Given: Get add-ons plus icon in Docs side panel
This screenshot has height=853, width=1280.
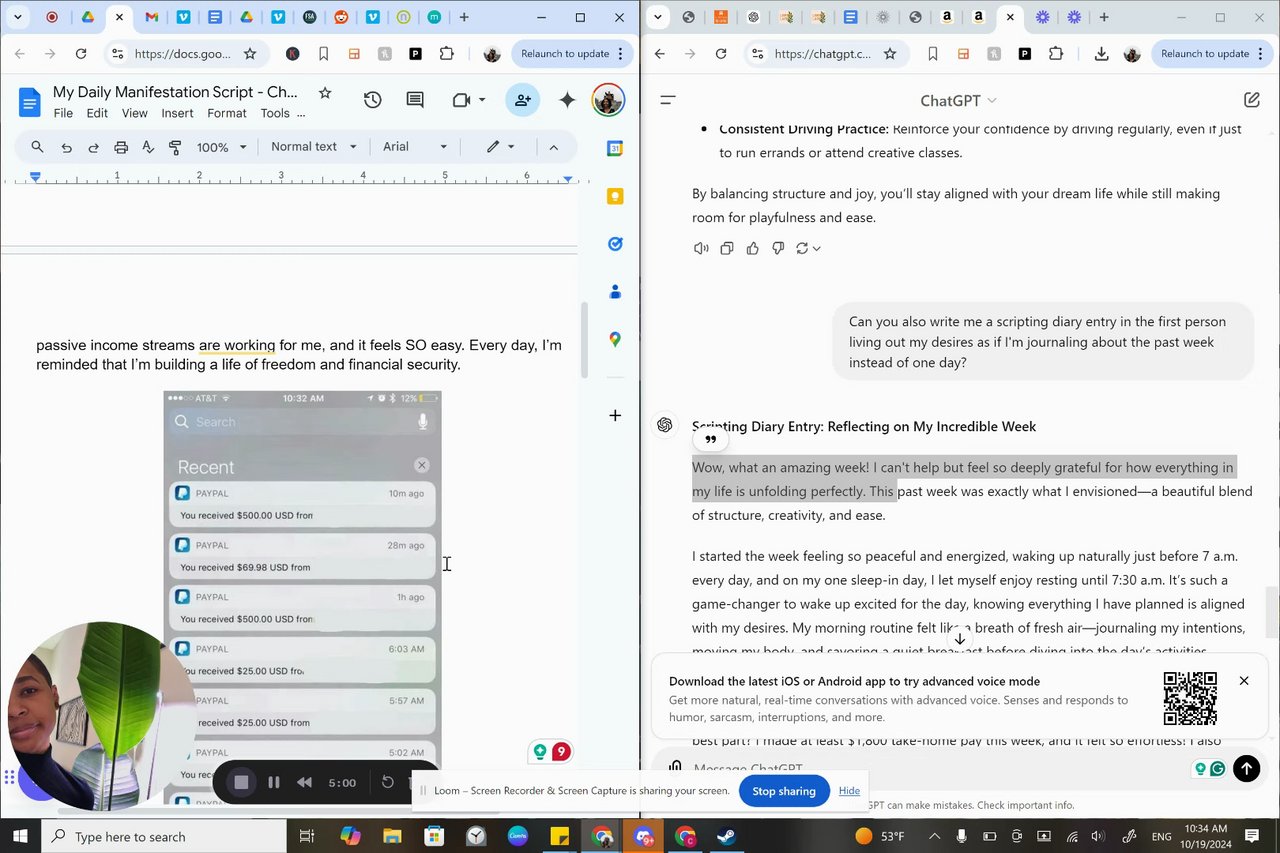Looking at the screenshot, I should 615,415.
